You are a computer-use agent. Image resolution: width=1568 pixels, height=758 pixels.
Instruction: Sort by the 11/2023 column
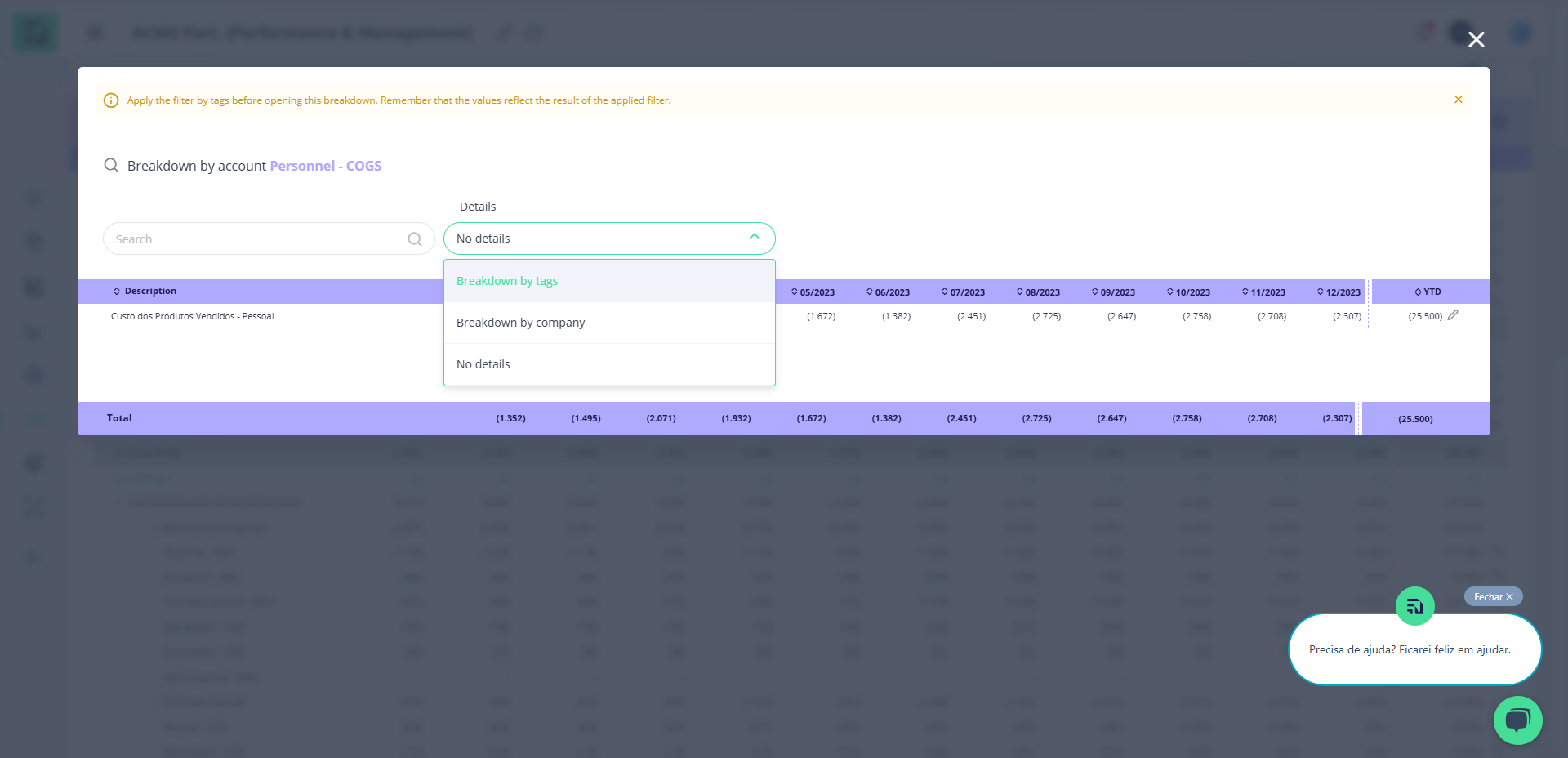point(1264,292)
